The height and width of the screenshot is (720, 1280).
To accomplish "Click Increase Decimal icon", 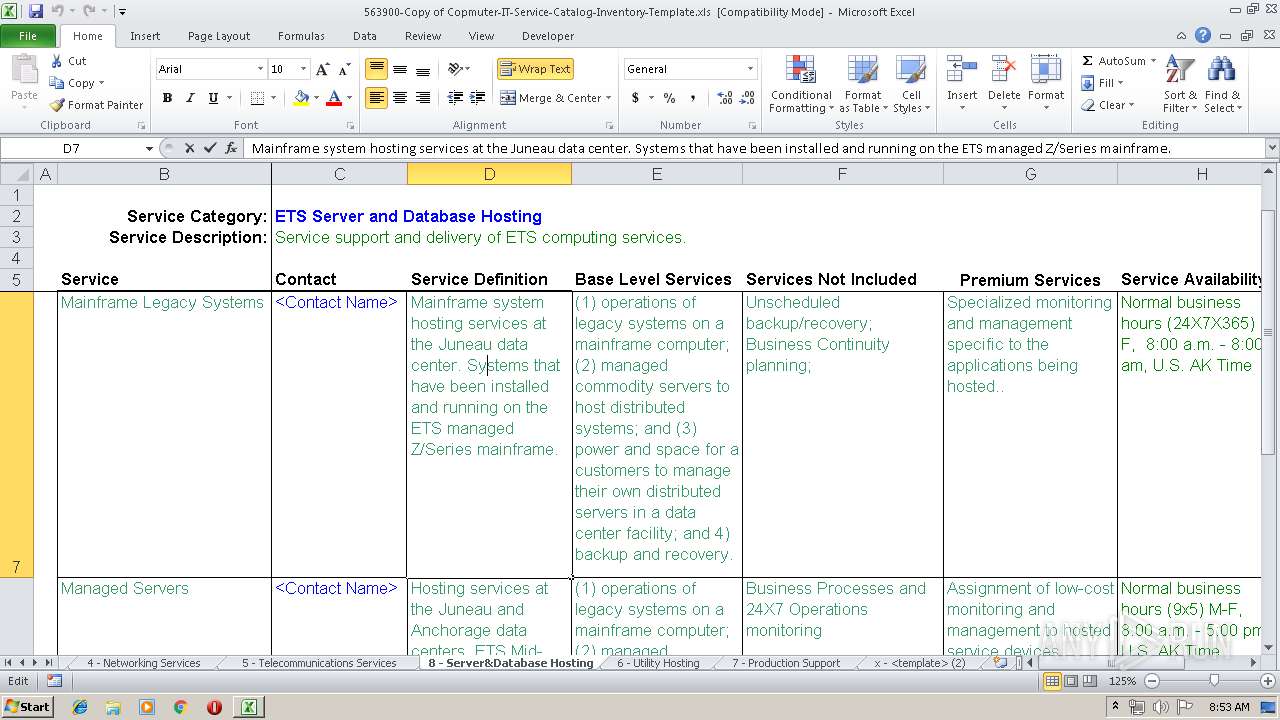I will (x=724, y=98).
